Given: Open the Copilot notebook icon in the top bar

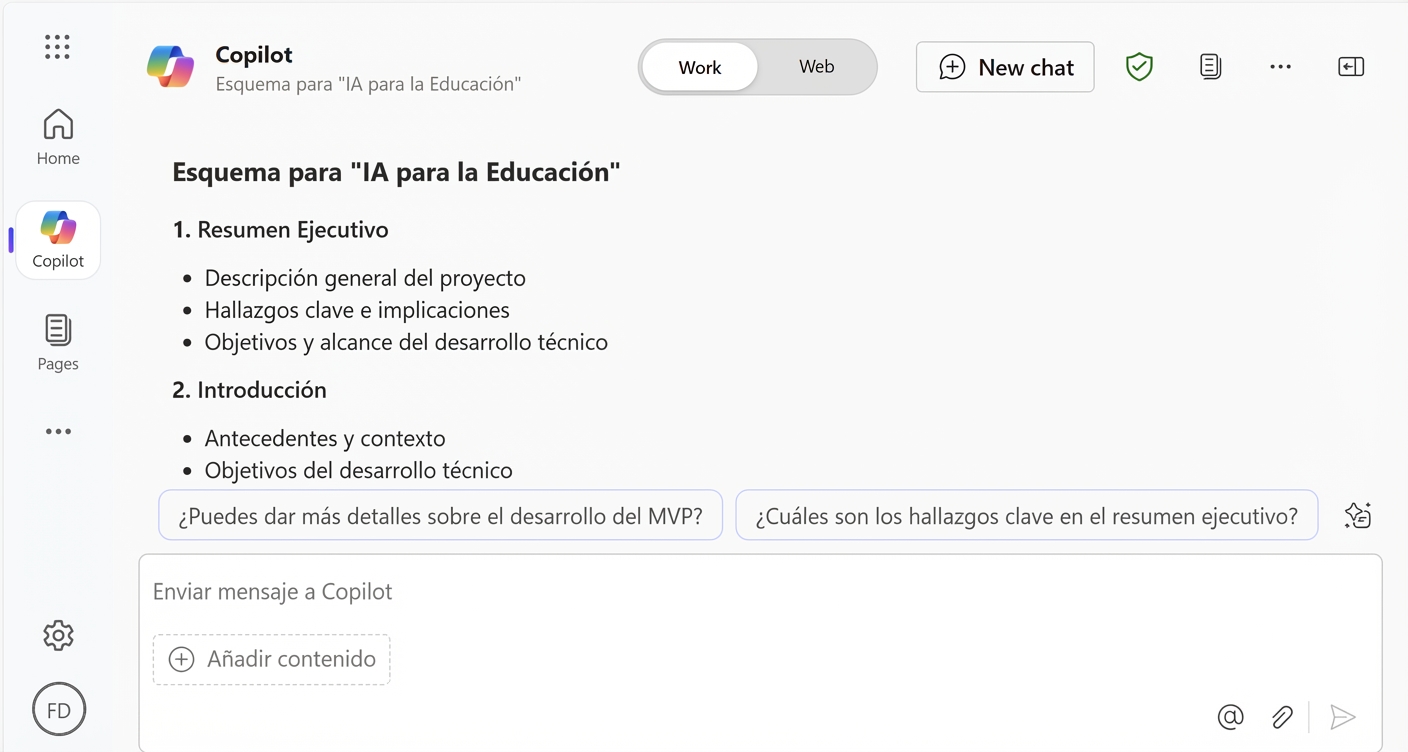Looking at the screenshot, I should [1210, 66].
